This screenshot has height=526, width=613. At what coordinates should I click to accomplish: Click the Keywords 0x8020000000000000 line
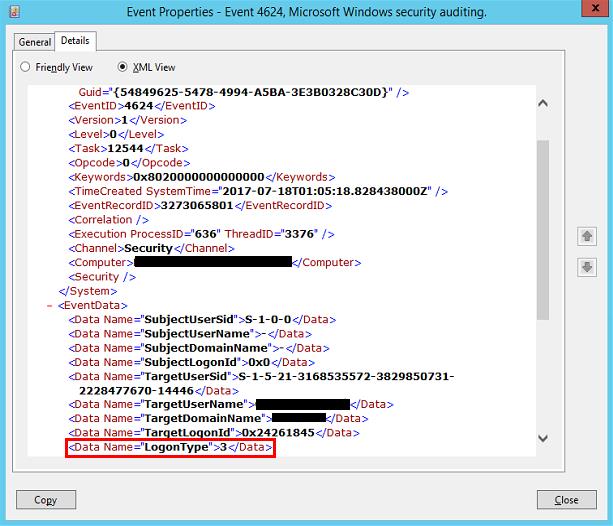[x=202, y=177]
